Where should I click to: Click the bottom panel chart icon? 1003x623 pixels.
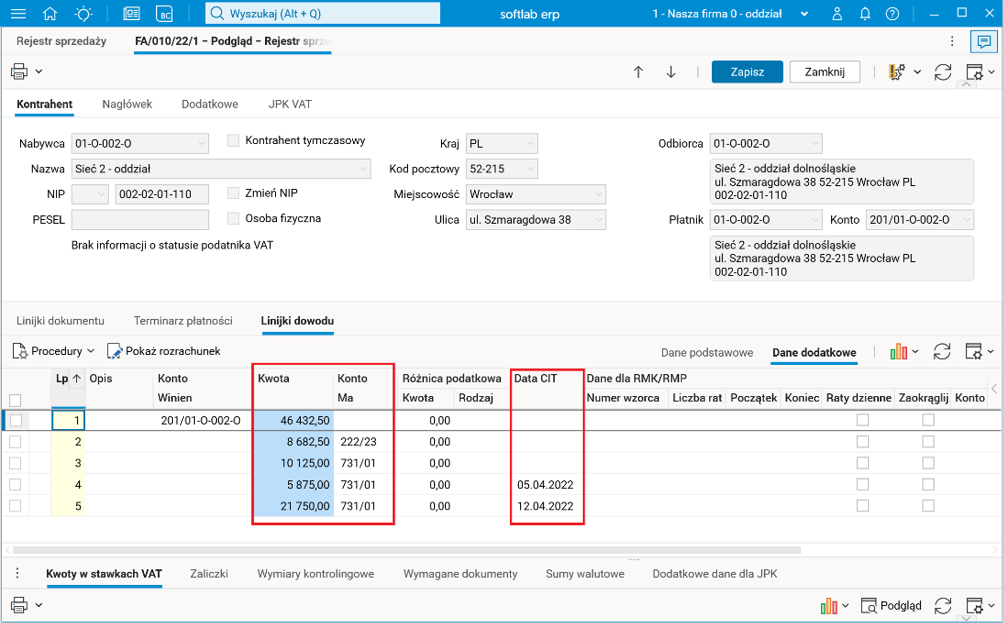coord(829,605)
